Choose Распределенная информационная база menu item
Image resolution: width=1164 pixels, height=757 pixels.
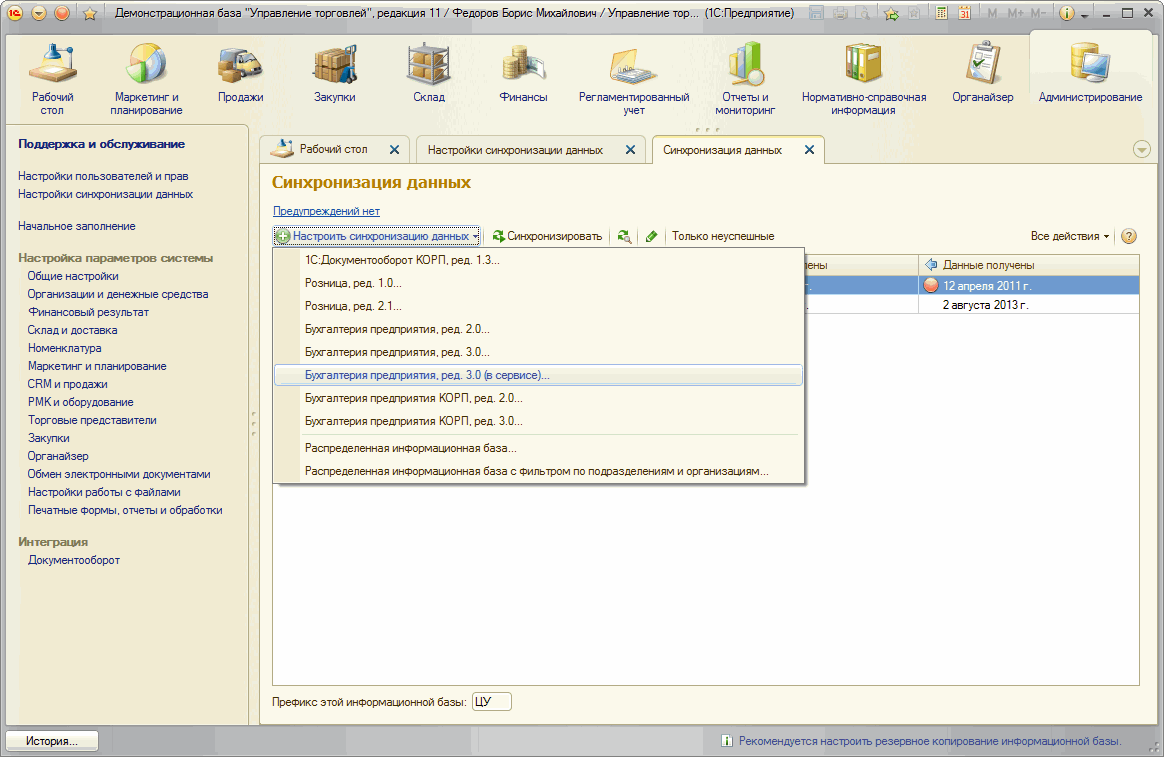click(410, 448)
